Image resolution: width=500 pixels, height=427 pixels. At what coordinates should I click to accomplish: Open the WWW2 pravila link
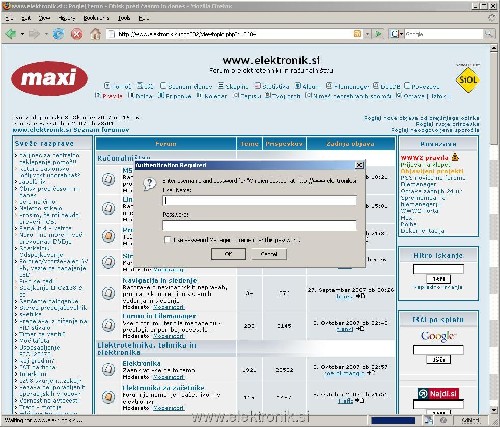point(424,158)
